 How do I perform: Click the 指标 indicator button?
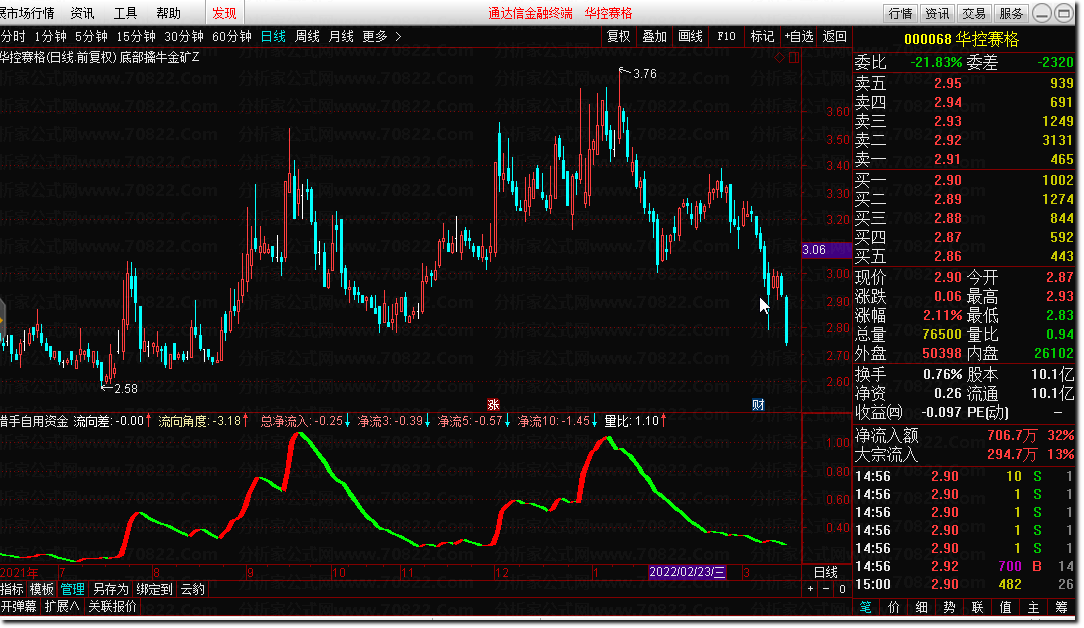(x=12, y=589)
